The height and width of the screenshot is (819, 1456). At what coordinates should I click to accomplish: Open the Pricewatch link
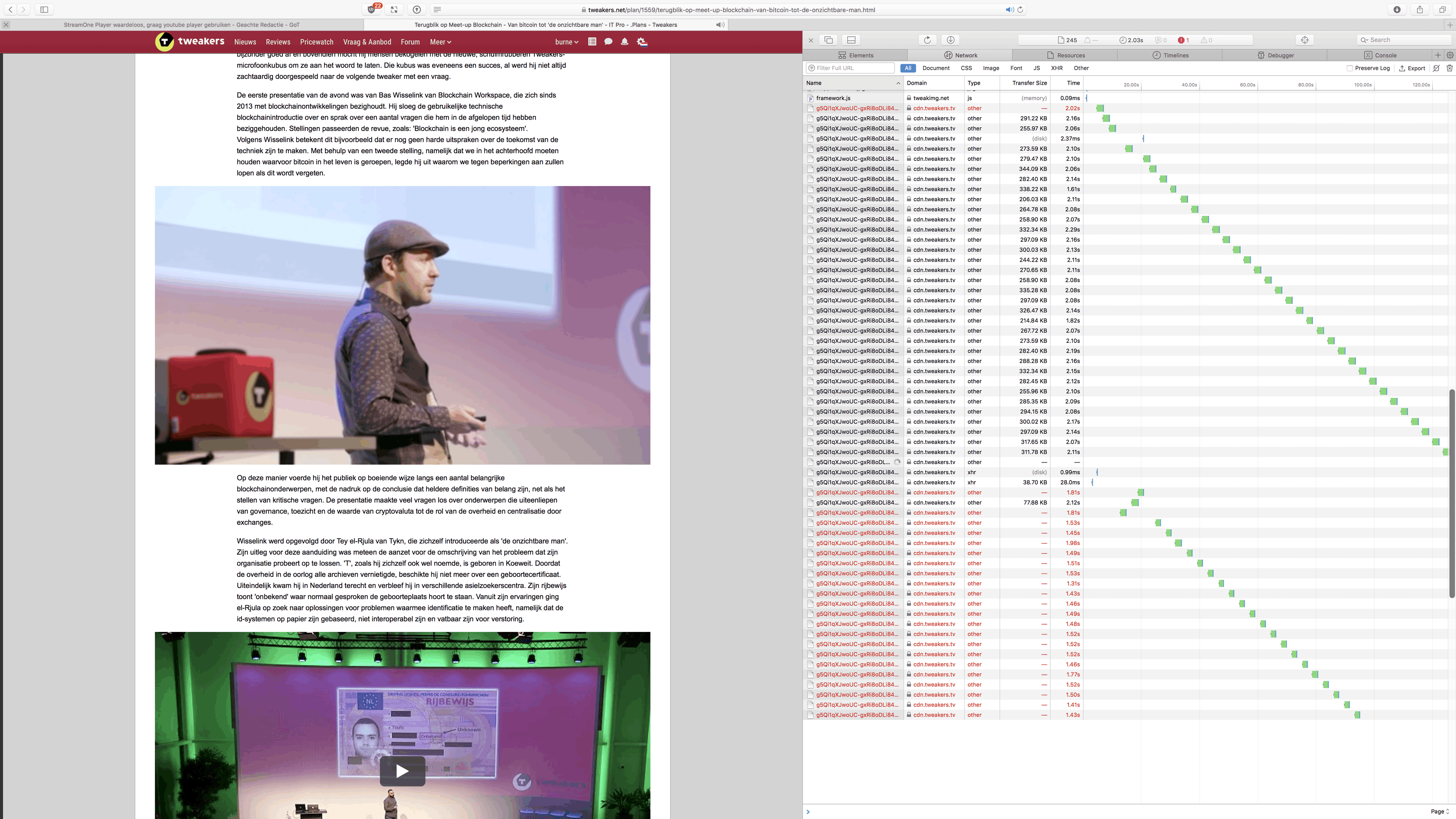point(317,42)
